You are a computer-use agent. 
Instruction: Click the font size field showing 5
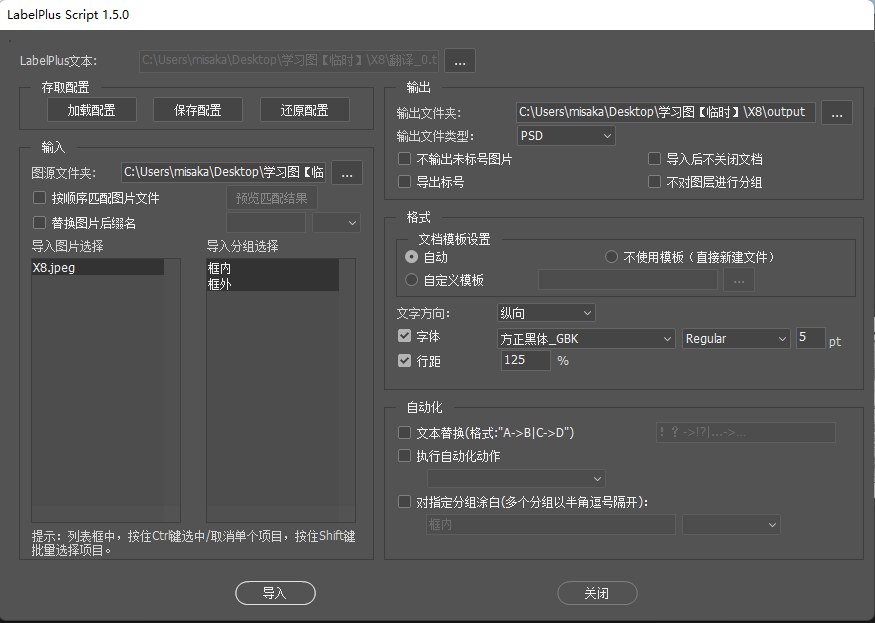[810, 338]
